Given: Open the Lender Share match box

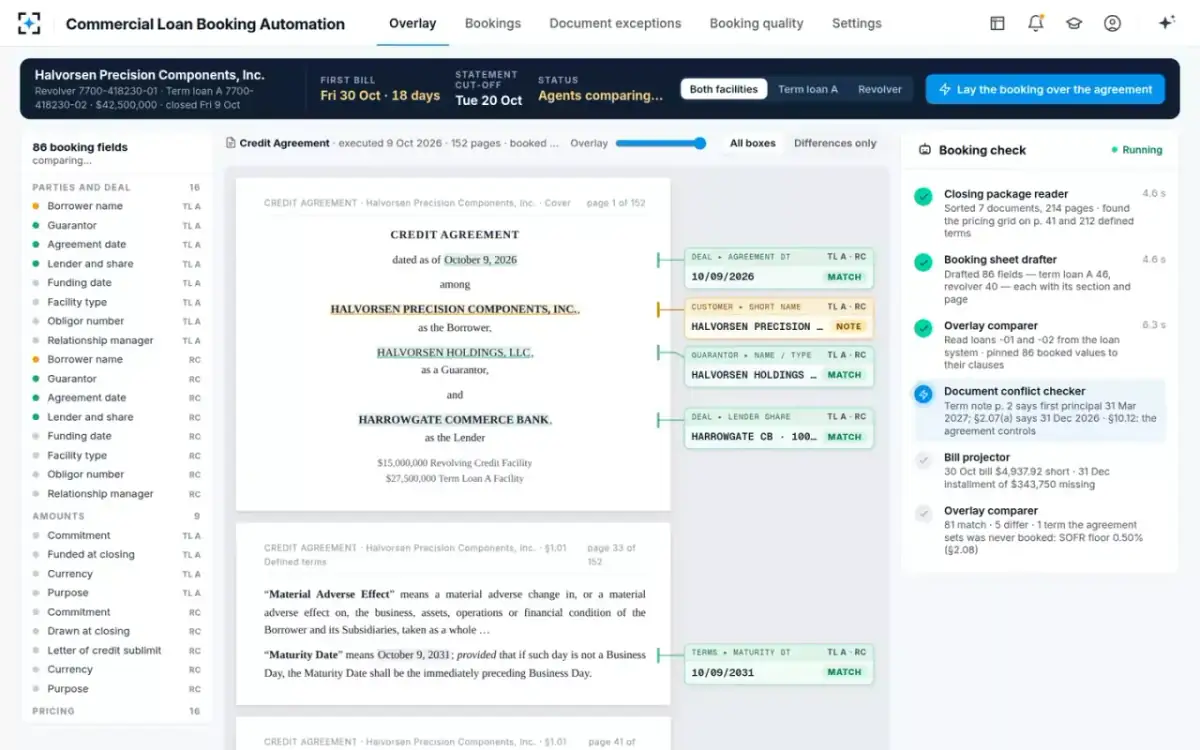Looking at the screenshot, I should pos(779,427).
